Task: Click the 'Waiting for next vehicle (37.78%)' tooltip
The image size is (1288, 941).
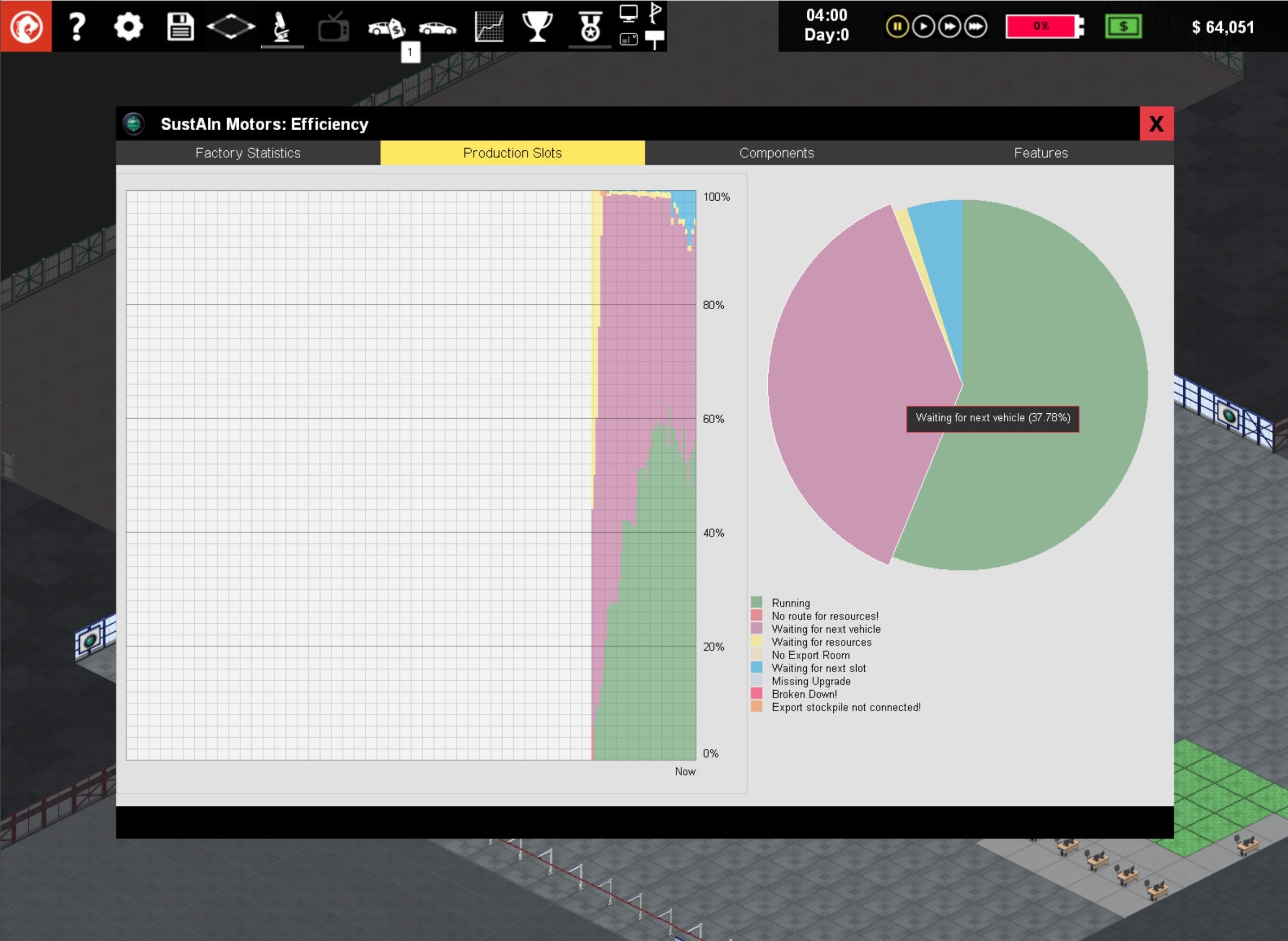Action: [992, 418]
